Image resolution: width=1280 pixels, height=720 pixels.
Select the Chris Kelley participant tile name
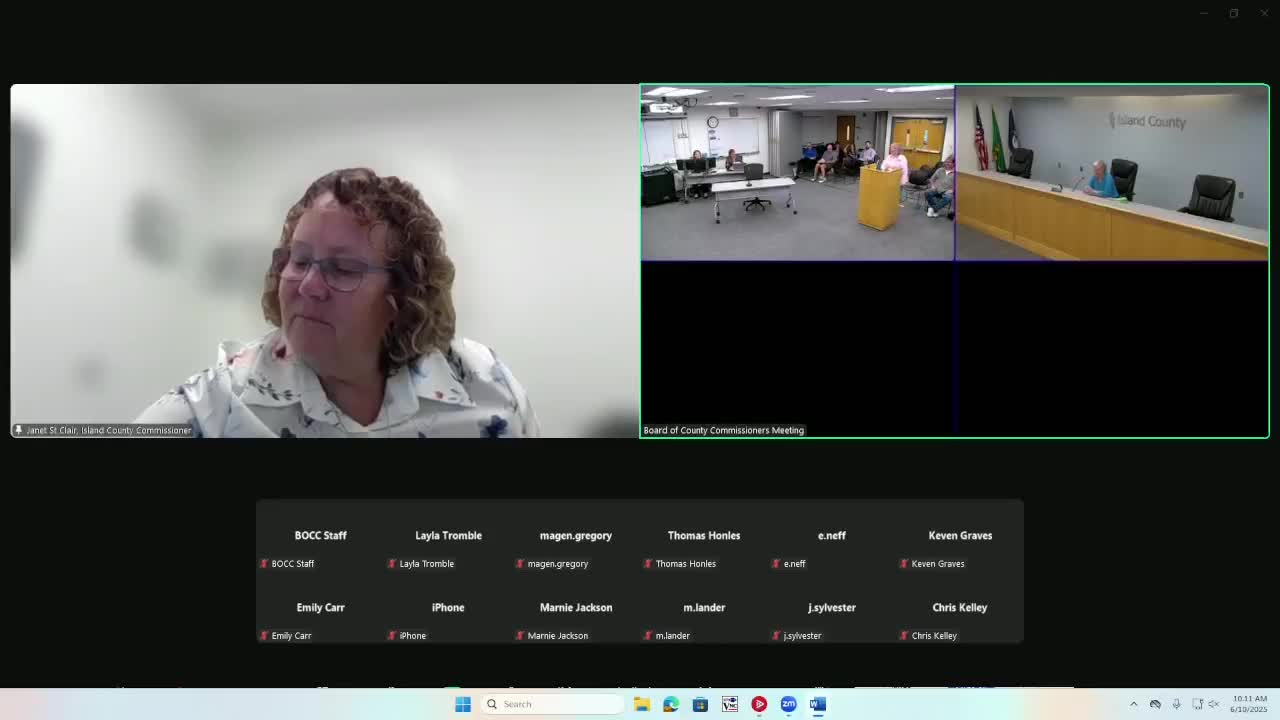(960, 608)
